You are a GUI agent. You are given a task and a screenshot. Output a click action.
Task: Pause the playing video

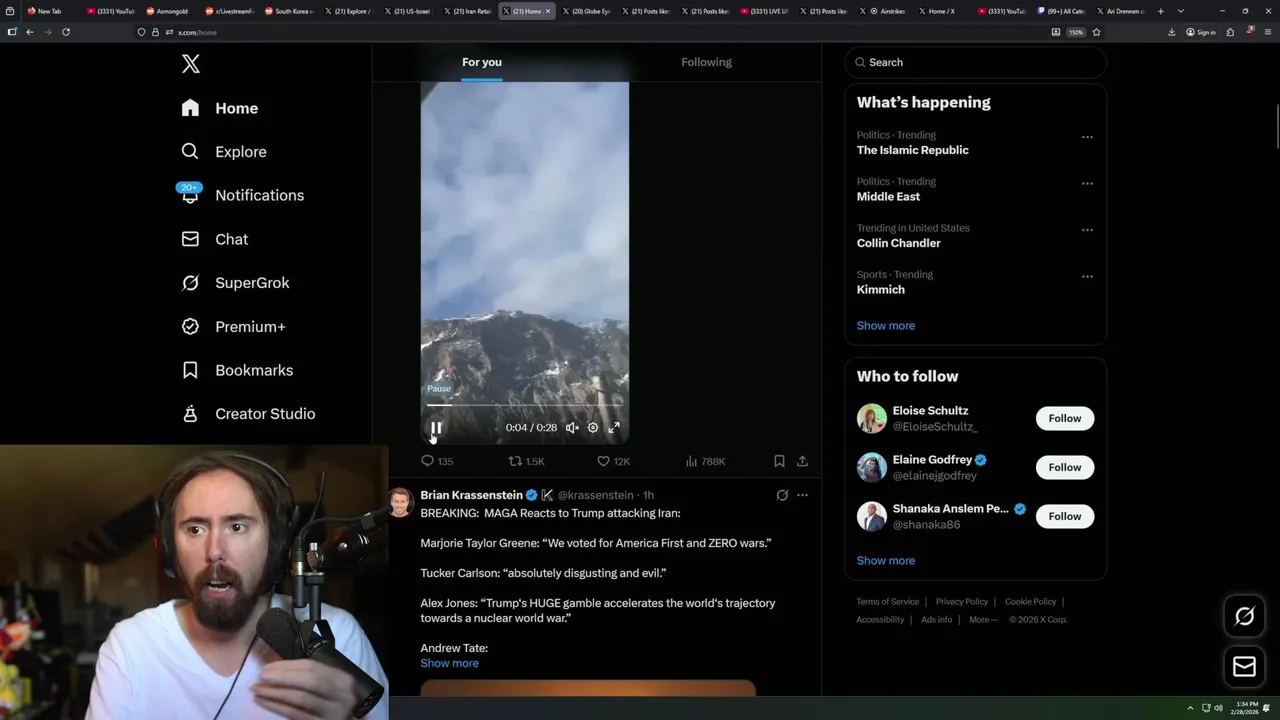pos(436,428)
